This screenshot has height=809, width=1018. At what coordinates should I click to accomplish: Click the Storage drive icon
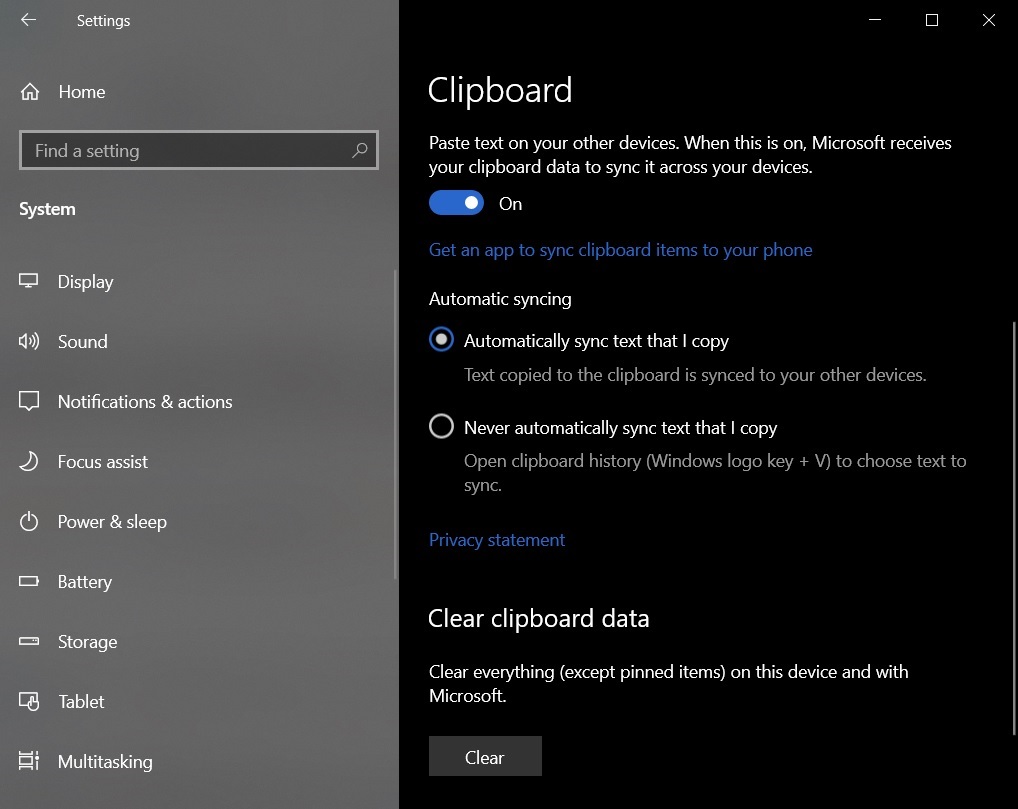click(x=29, y=641)
